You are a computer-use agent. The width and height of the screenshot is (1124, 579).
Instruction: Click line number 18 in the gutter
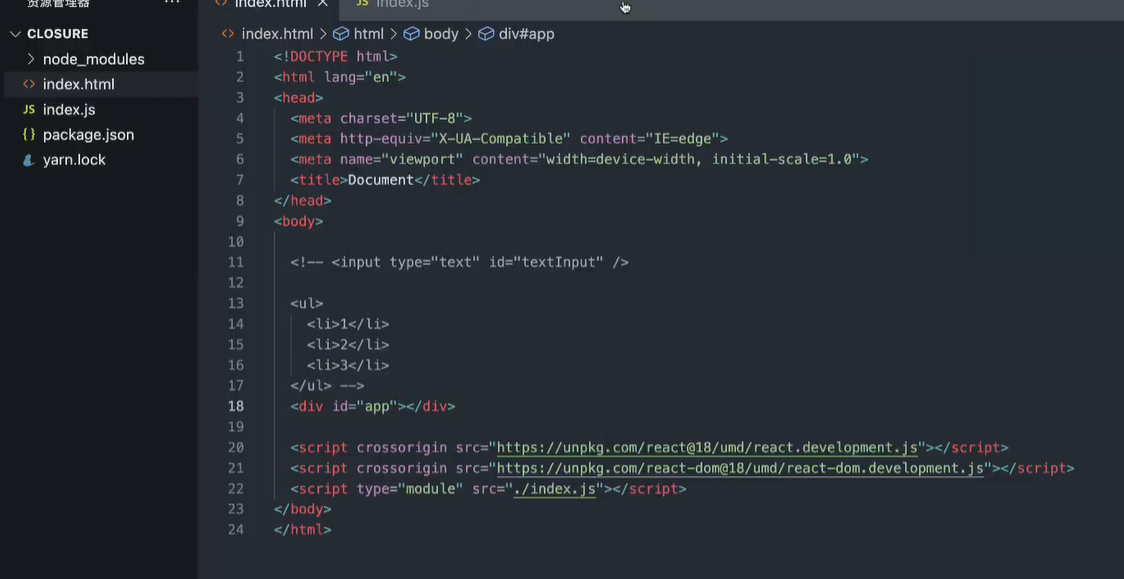pyautogui.click(x=236, y=406)
